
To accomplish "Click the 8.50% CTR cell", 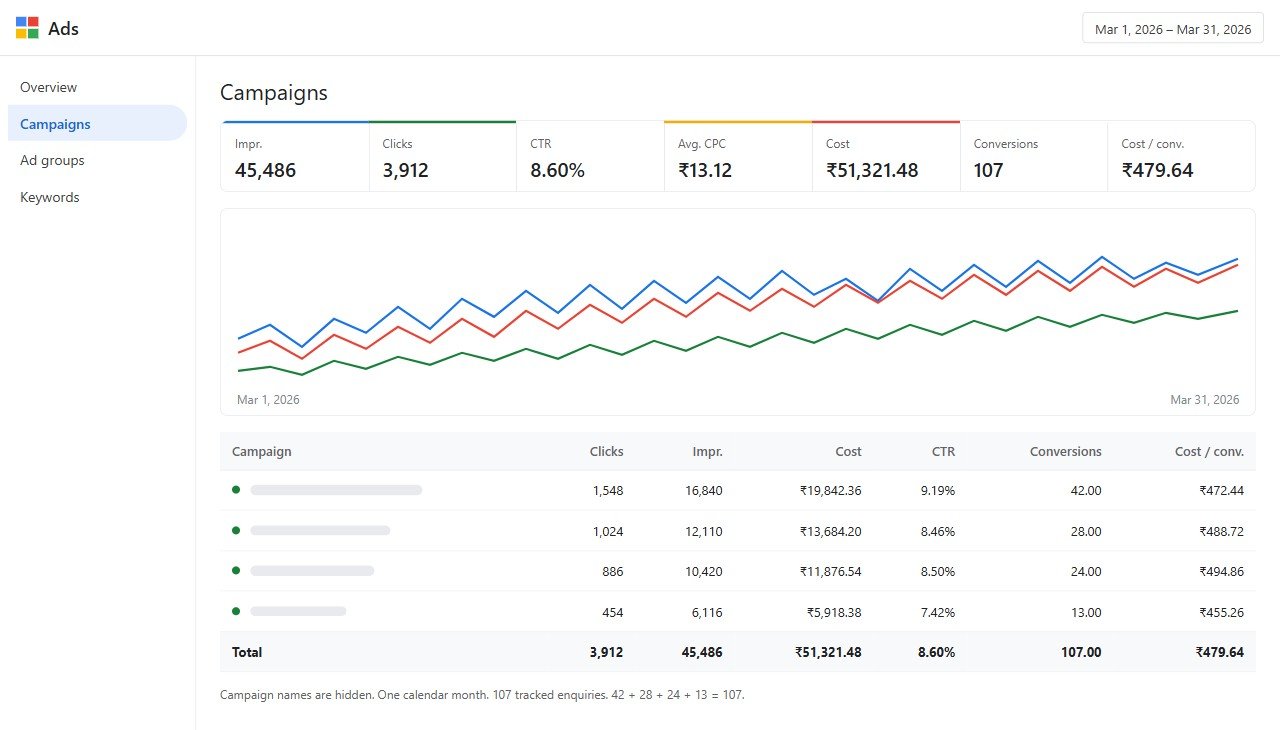I will click(x=938, y=571).
